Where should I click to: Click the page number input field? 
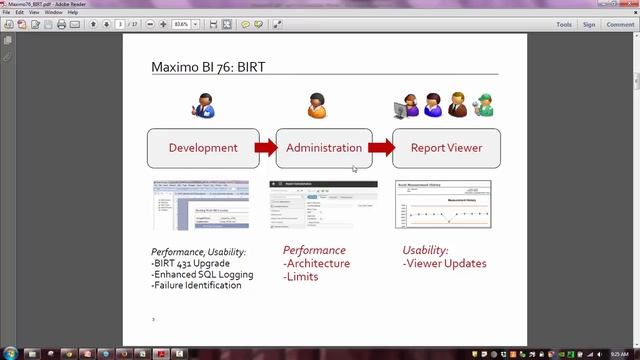pos(120,24)
